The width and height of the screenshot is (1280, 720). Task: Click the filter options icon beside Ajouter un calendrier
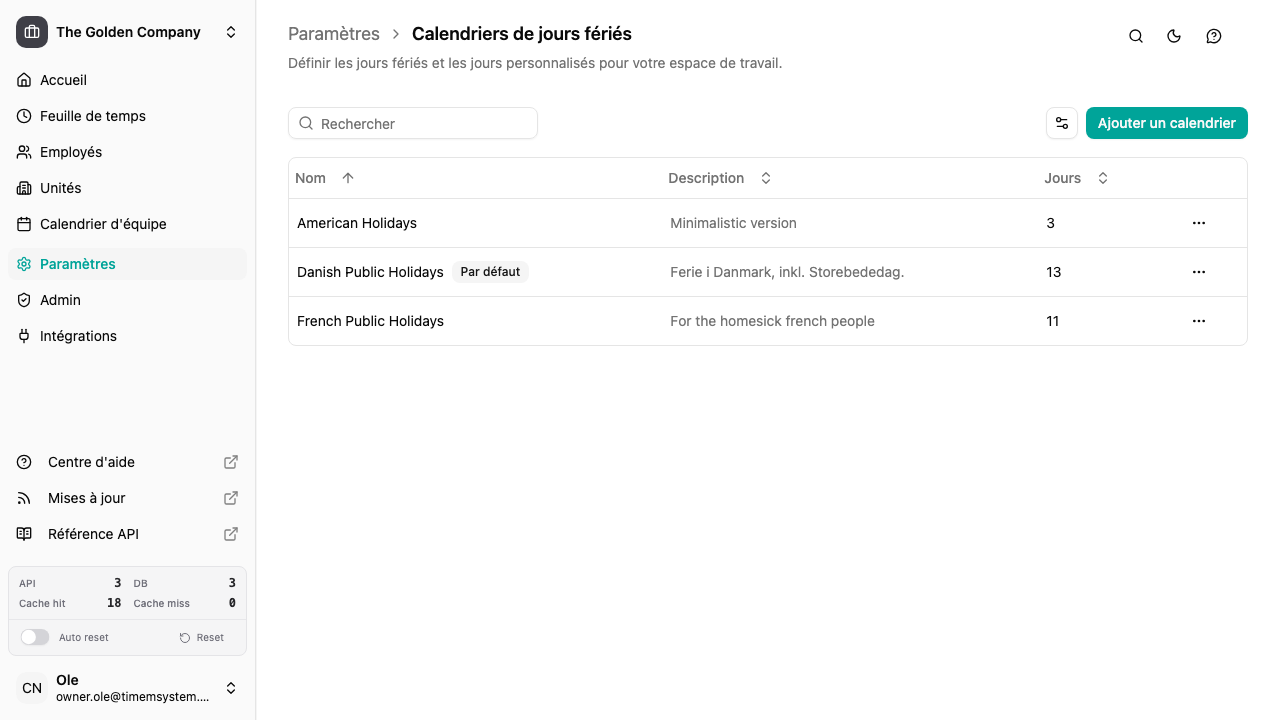coord(1061,123)
